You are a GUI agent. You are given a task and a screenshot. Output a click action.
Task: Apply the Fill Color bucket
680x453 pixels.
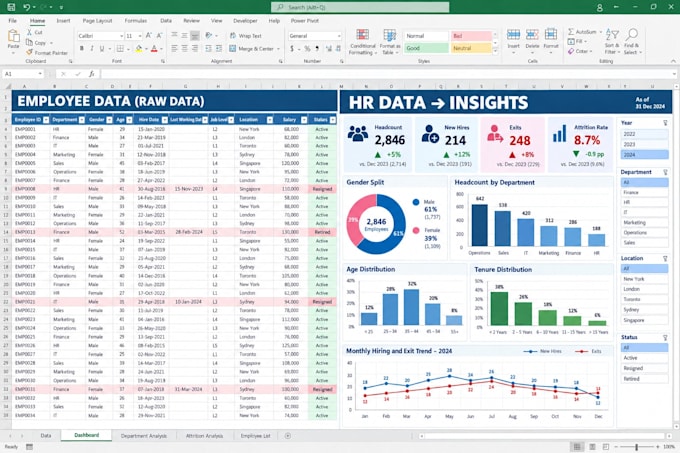[139, 49]
